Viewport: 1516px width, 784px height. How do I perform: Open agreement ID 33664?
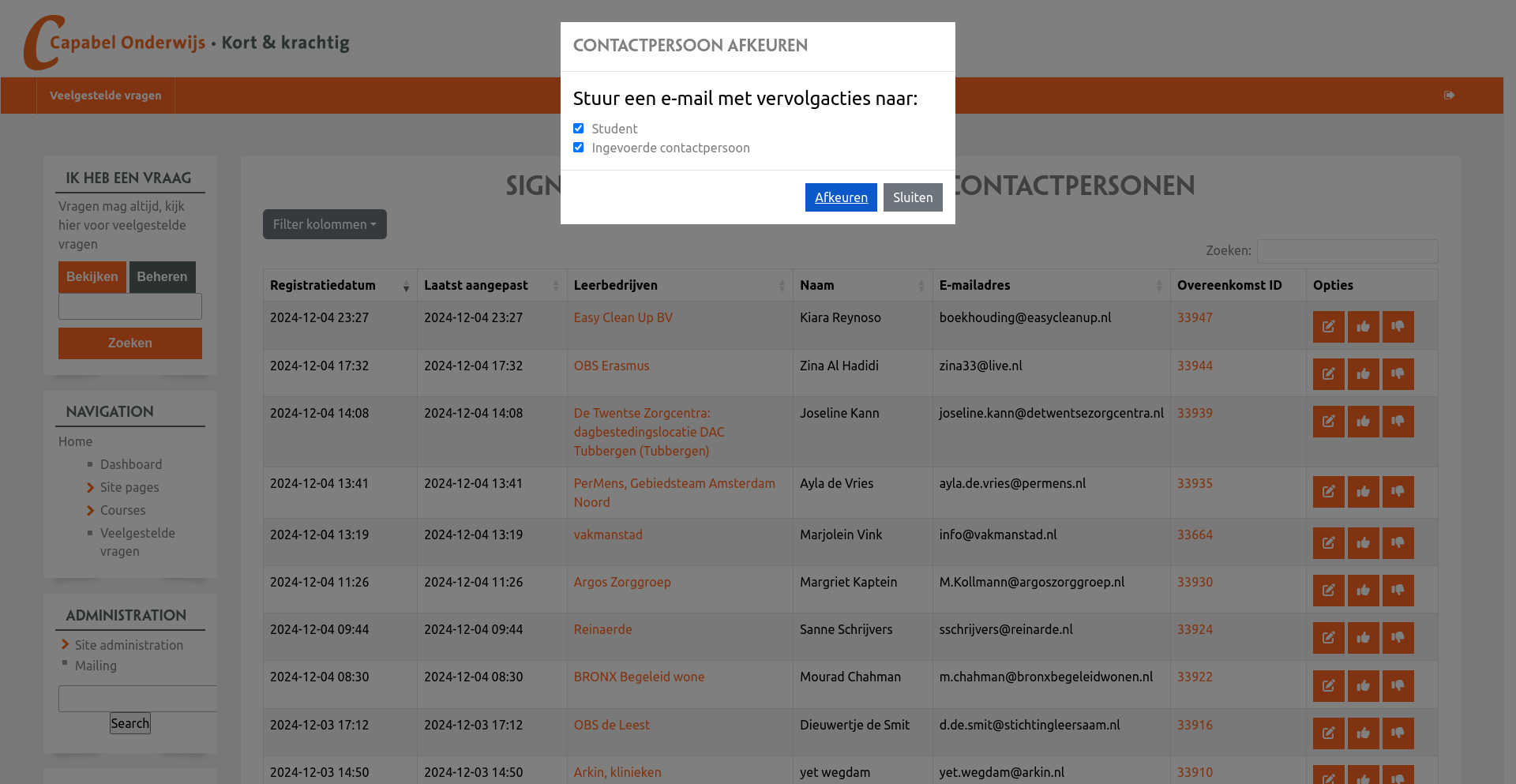tap(1195, 535)
